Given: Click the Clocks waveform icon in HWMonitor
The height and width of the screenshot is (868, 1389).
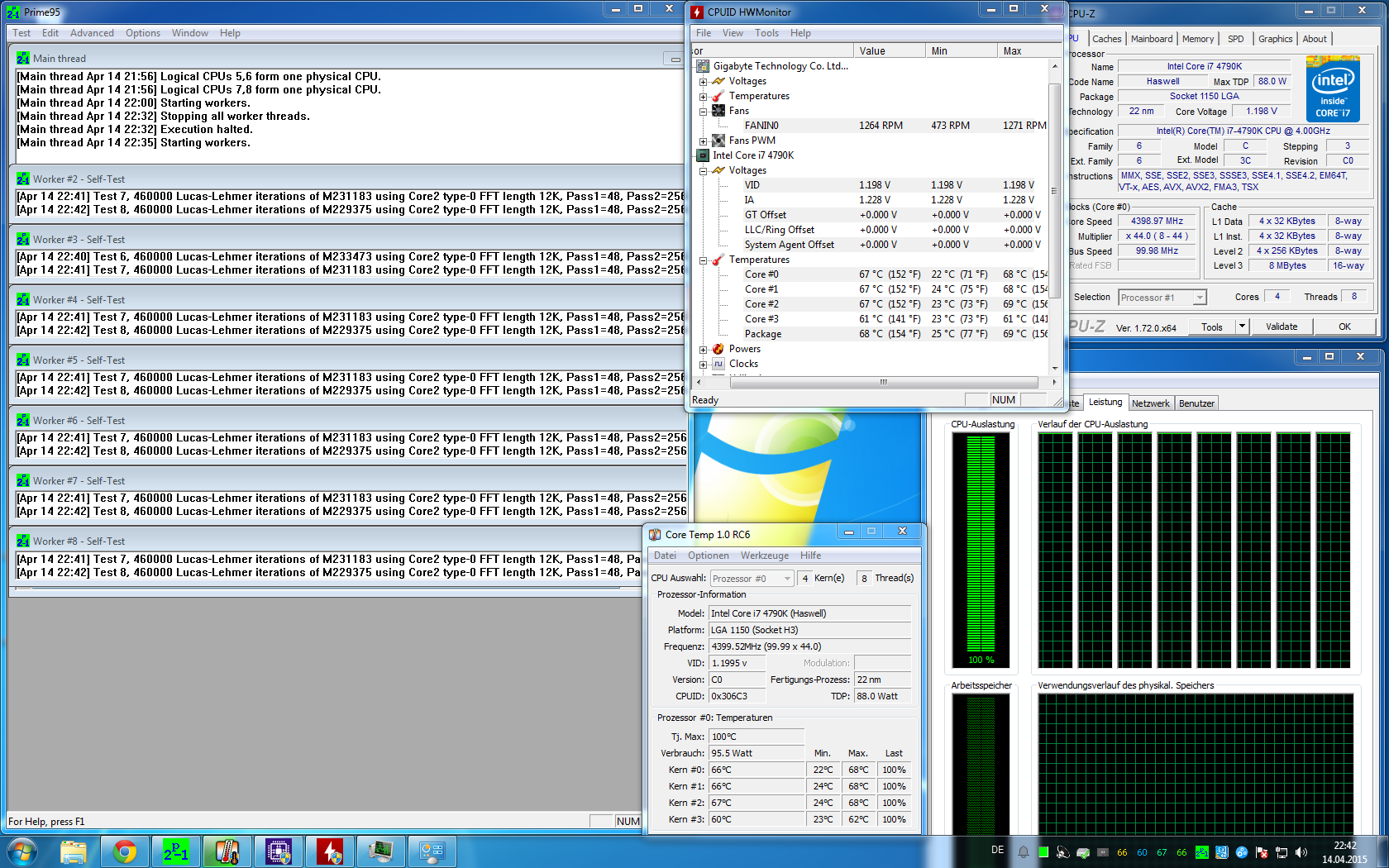Looking at the screenshot, I should tap(718, 364).
